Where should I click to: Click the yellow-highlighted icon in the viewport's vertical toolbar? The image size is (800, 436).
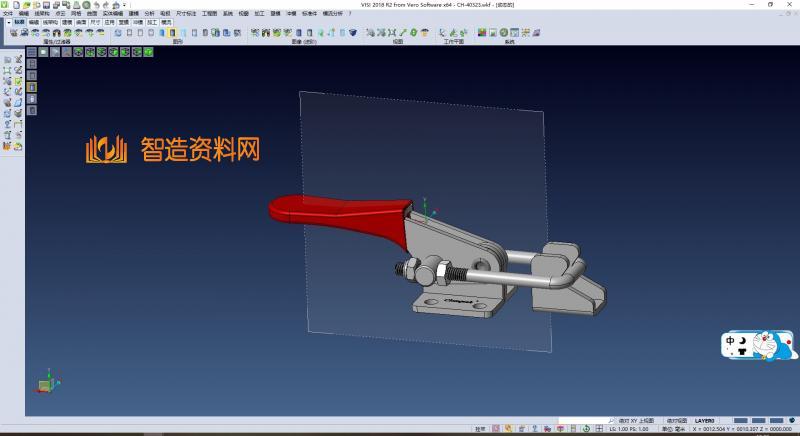pyautogui.click(x=32, y=87)
